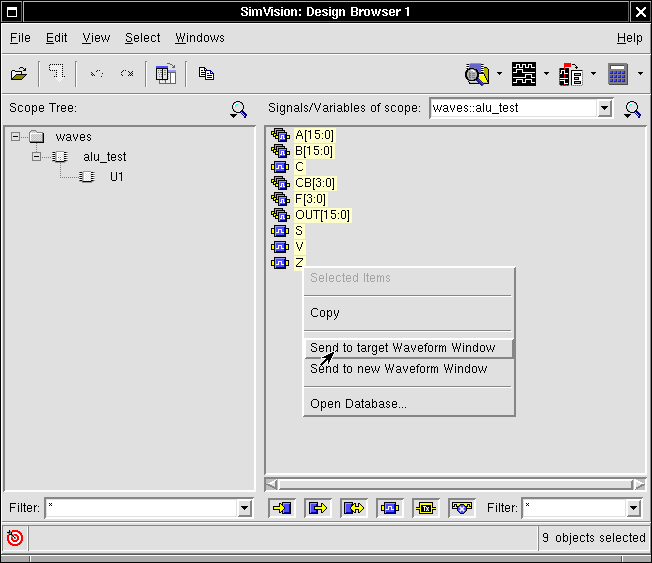Click the C signal icon
The width and height of the screenshot is (652, 563).
click(x=280, y=167)
